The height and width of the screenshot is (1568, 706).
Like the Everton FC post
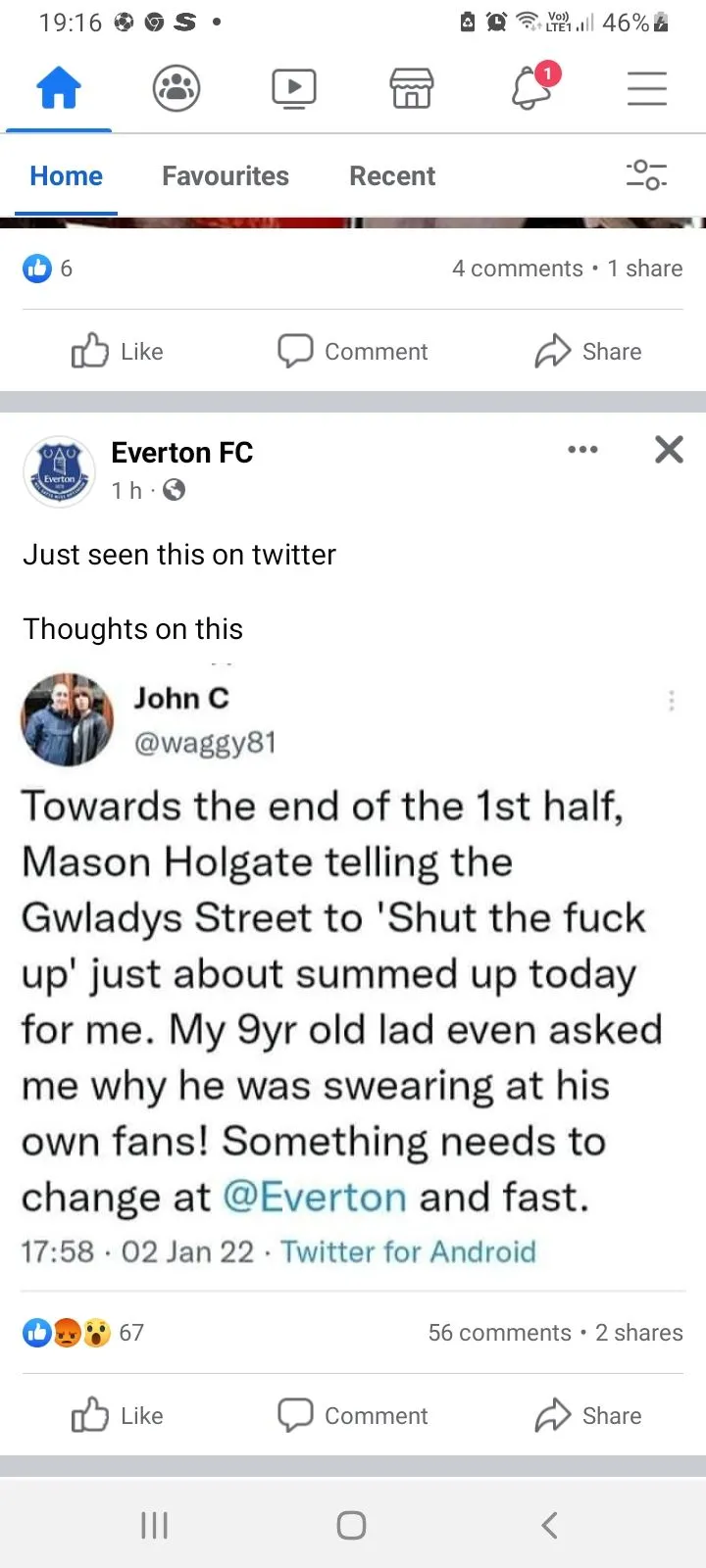(x=117, y=1415)
